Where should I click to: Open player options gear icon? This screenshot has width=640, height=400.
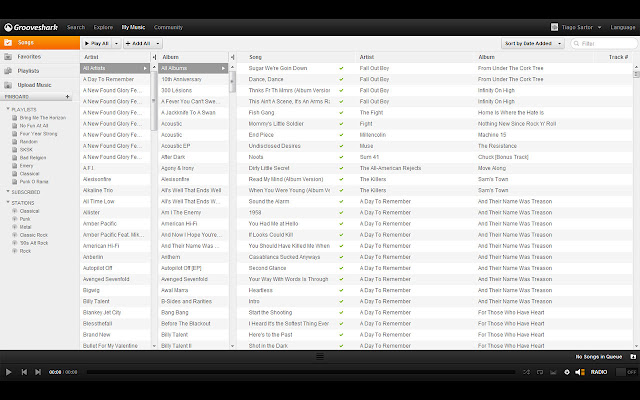(x=567, y=372)
